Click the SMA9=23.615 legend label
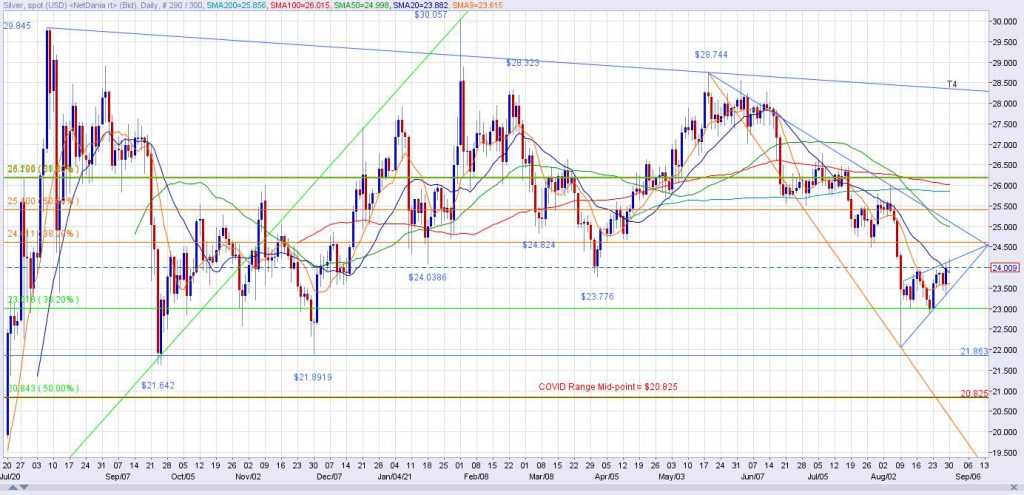Image resolution: width=1024 pixels, height=495 pixels. point(475,5)
